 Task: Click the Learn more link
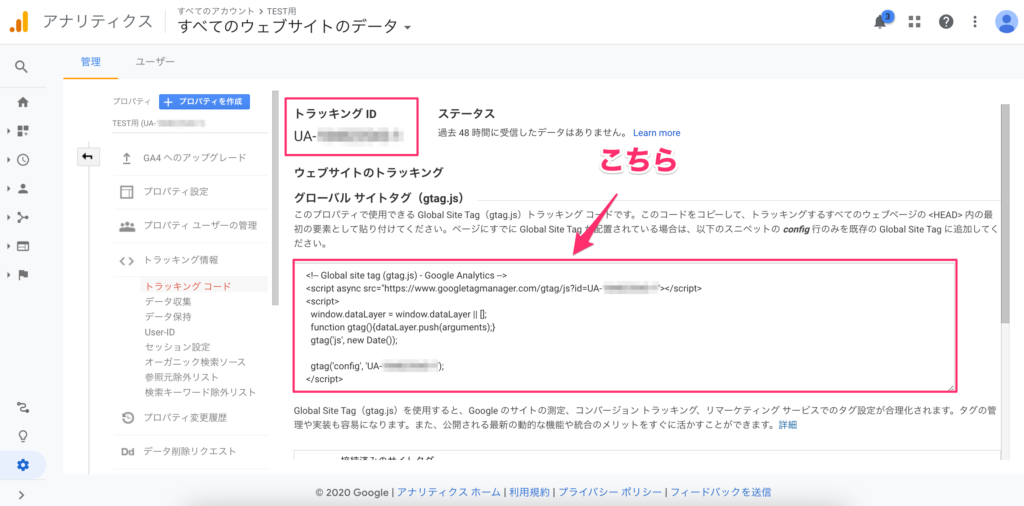(x=656, y=133)
